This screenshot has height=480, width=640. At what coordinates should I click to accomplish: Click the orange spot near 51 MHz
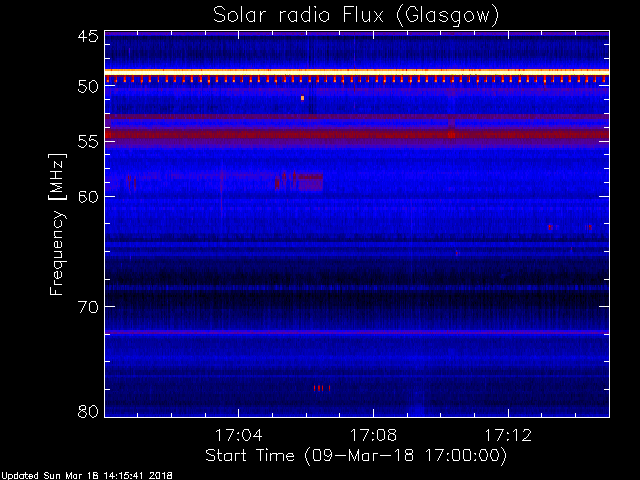[302, 98]
